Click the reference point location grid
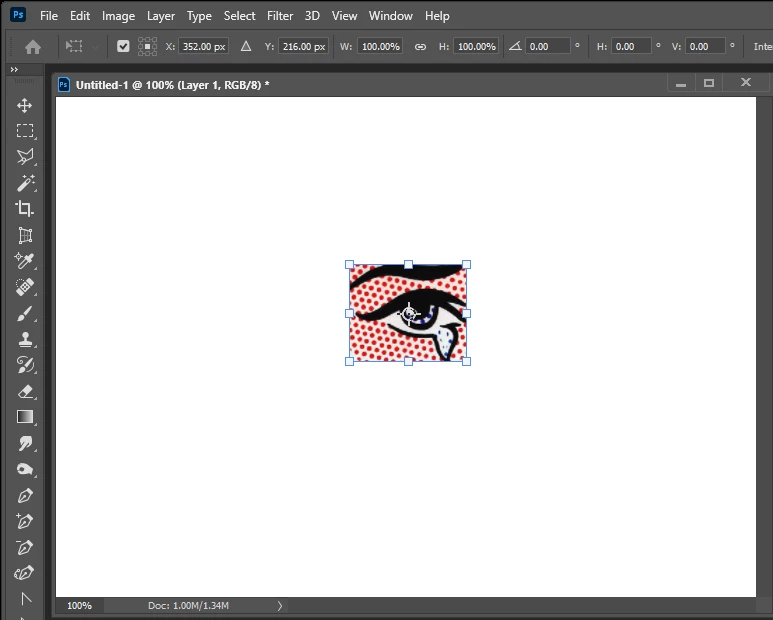This screenshot has width=773, height=620. (x=147, y=46)
